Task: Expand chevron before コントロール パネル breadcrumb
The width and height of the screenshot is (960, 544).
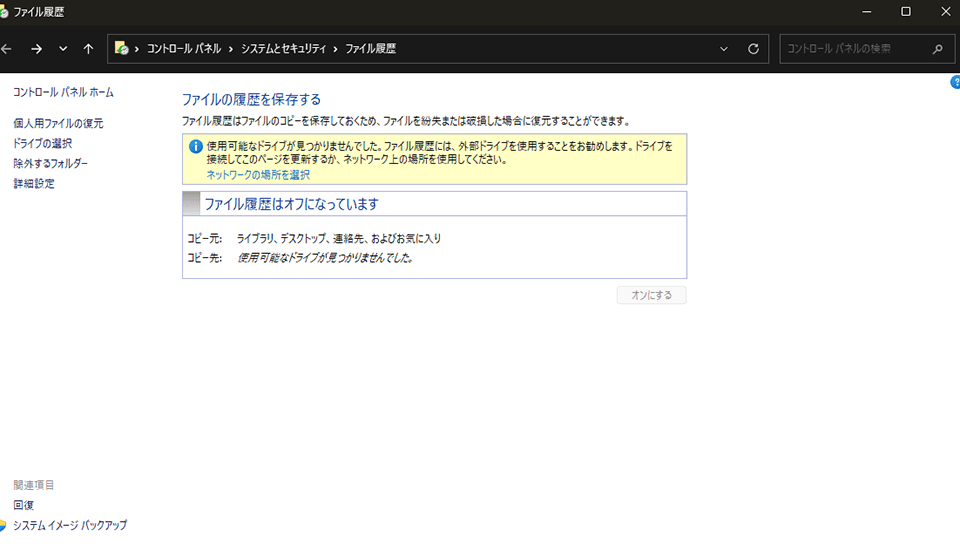Action: (x=137, y=49)
